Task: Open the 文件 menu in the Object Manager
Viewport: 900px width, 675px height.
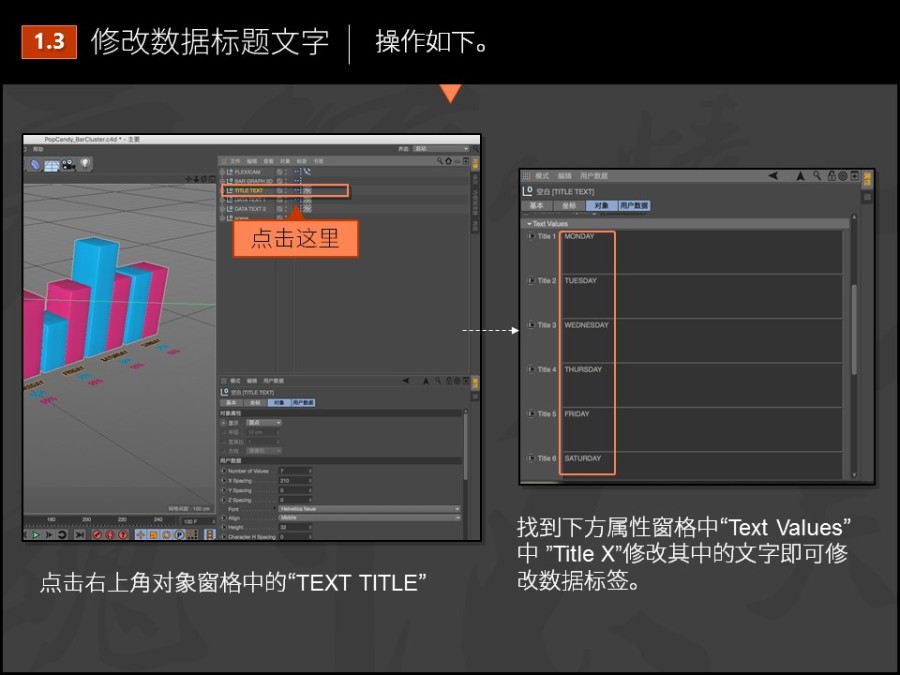Action: [236, 160]
